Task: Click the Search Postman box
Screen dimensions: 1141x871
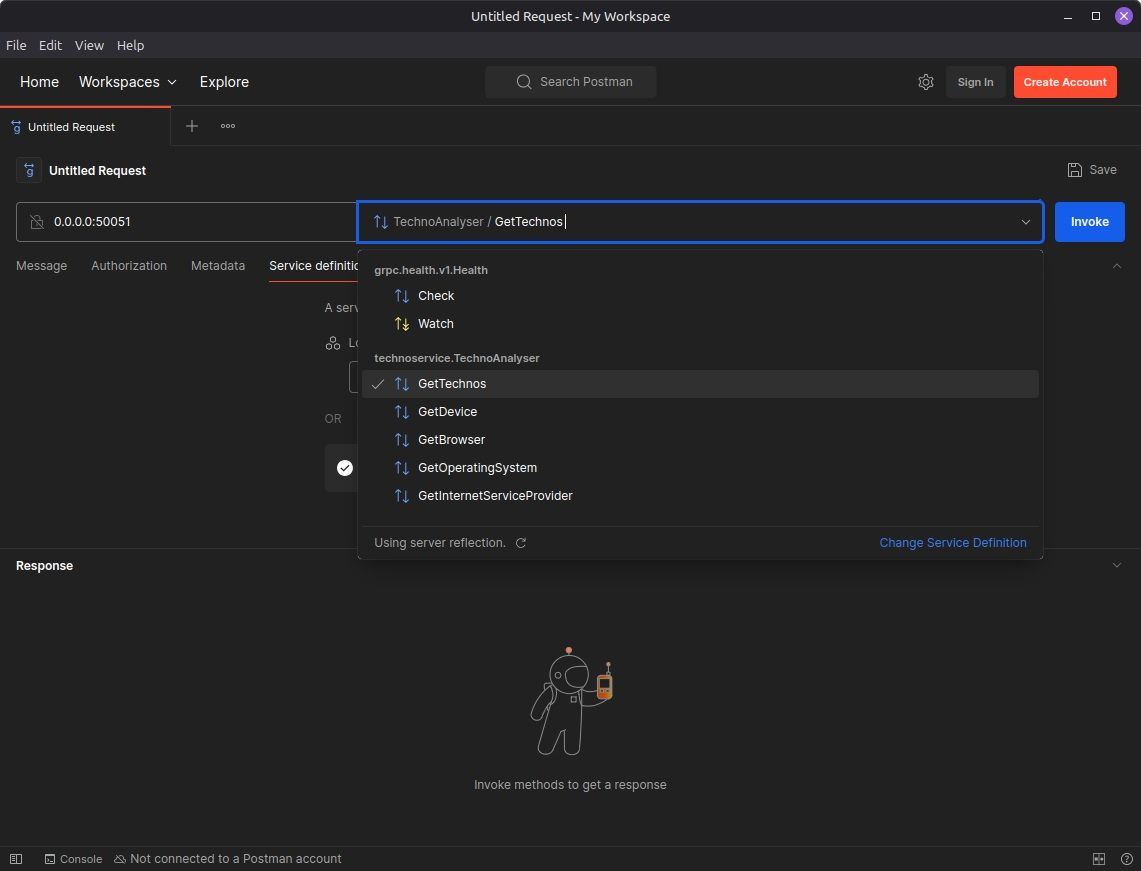Action: (571, 82)
